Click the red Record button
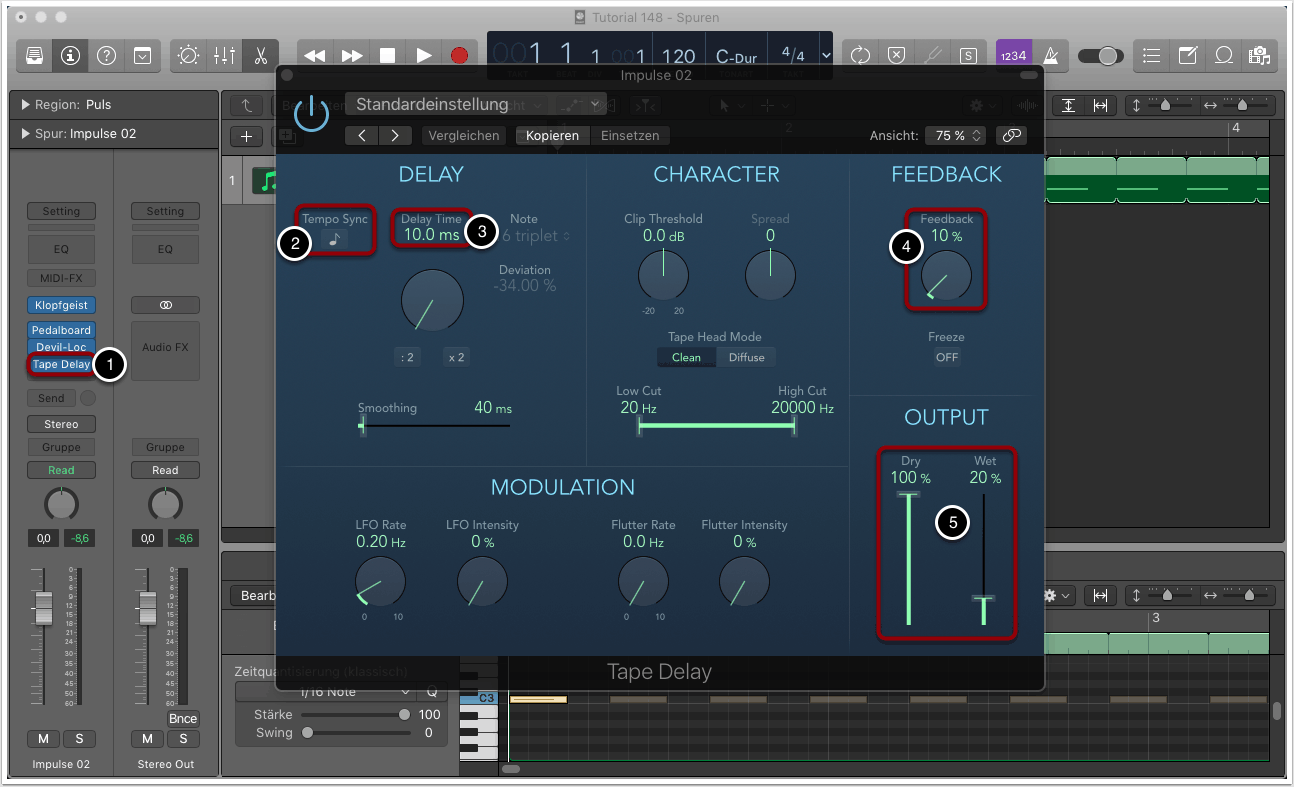1294x787 pixels. pyautogui.click(x=459, y=56)
